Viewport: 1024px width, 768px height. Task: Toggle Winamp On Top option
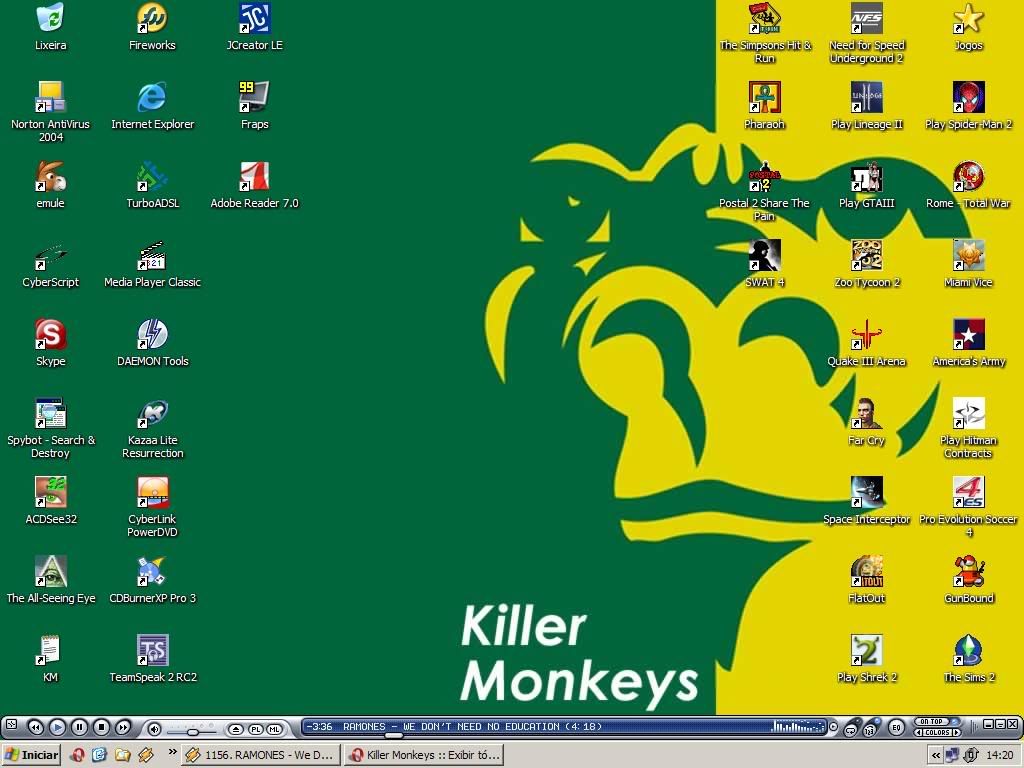(932, 721)
